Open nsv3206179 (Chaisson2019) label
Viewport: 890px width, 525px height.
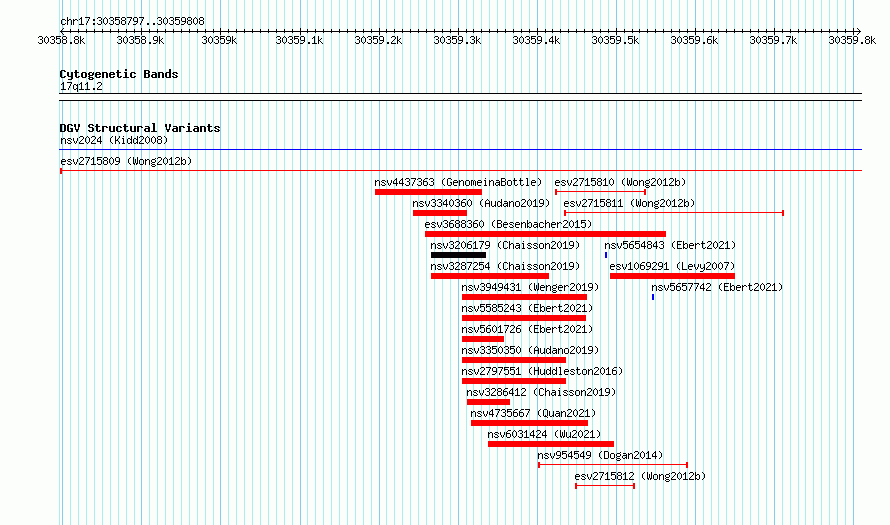point(505,245)
